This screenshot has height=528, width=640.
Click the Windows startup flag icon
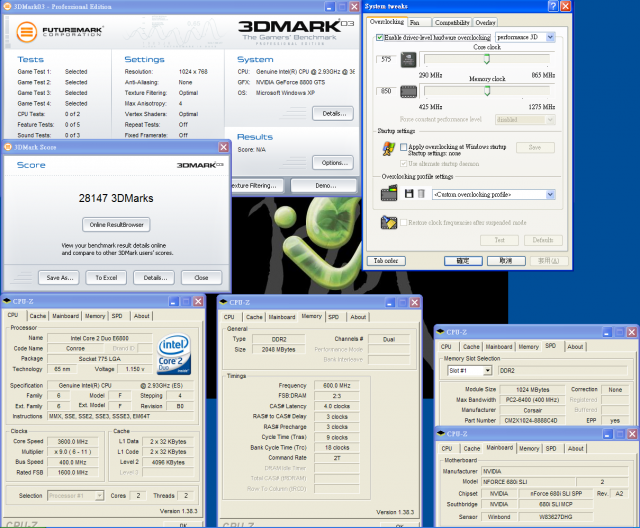click(x=389, y=149)
